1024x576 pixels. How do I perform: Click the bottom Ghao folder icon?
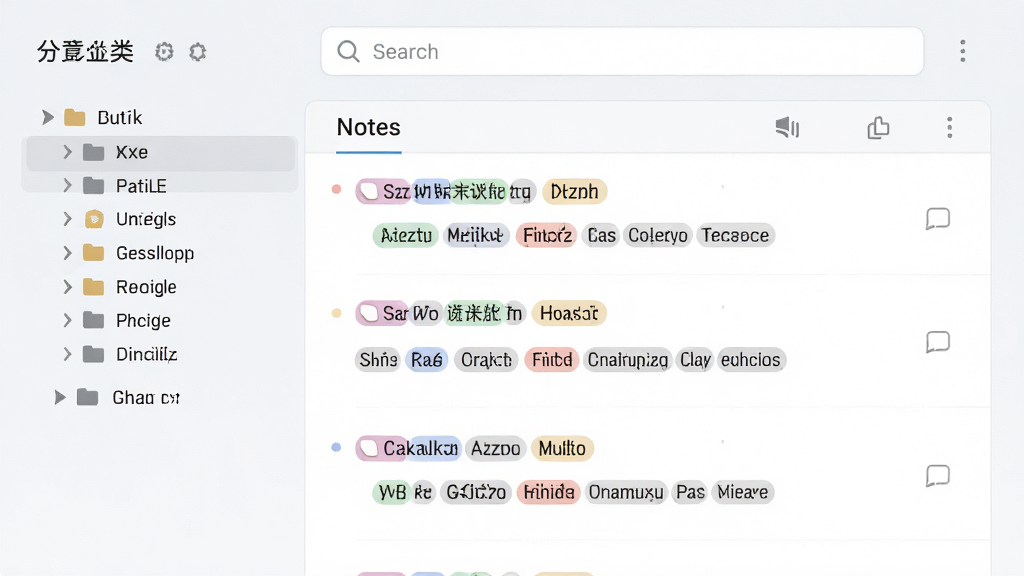[88, 397]
